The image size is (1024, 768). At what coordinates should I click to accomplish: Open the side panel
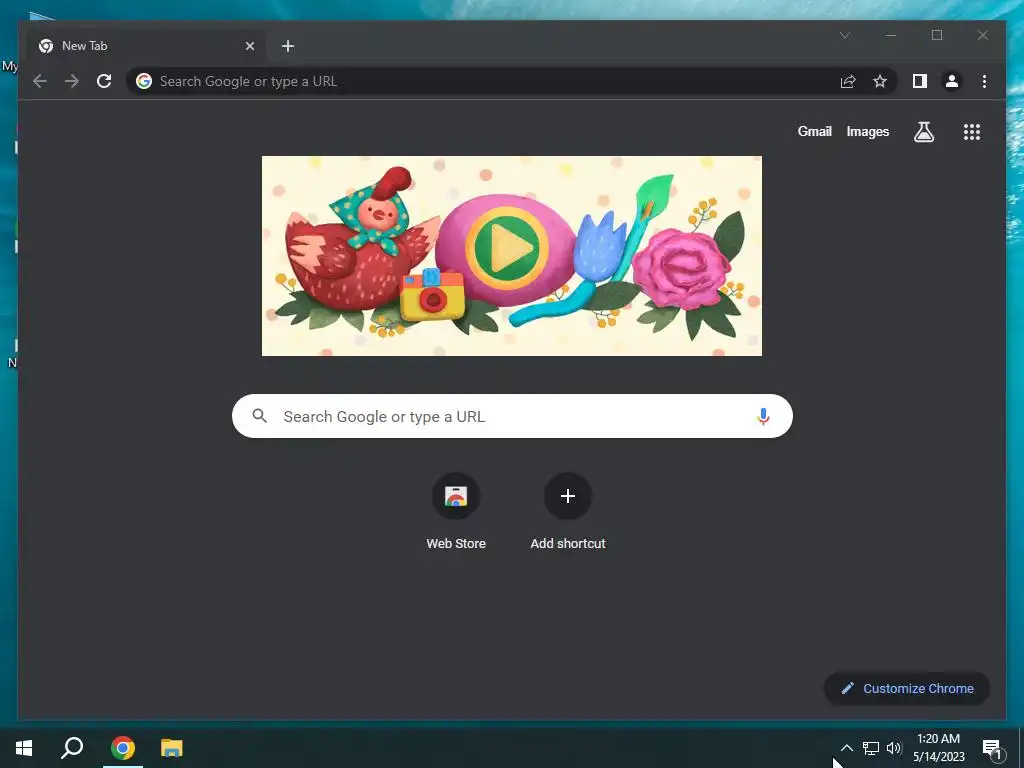920,81
